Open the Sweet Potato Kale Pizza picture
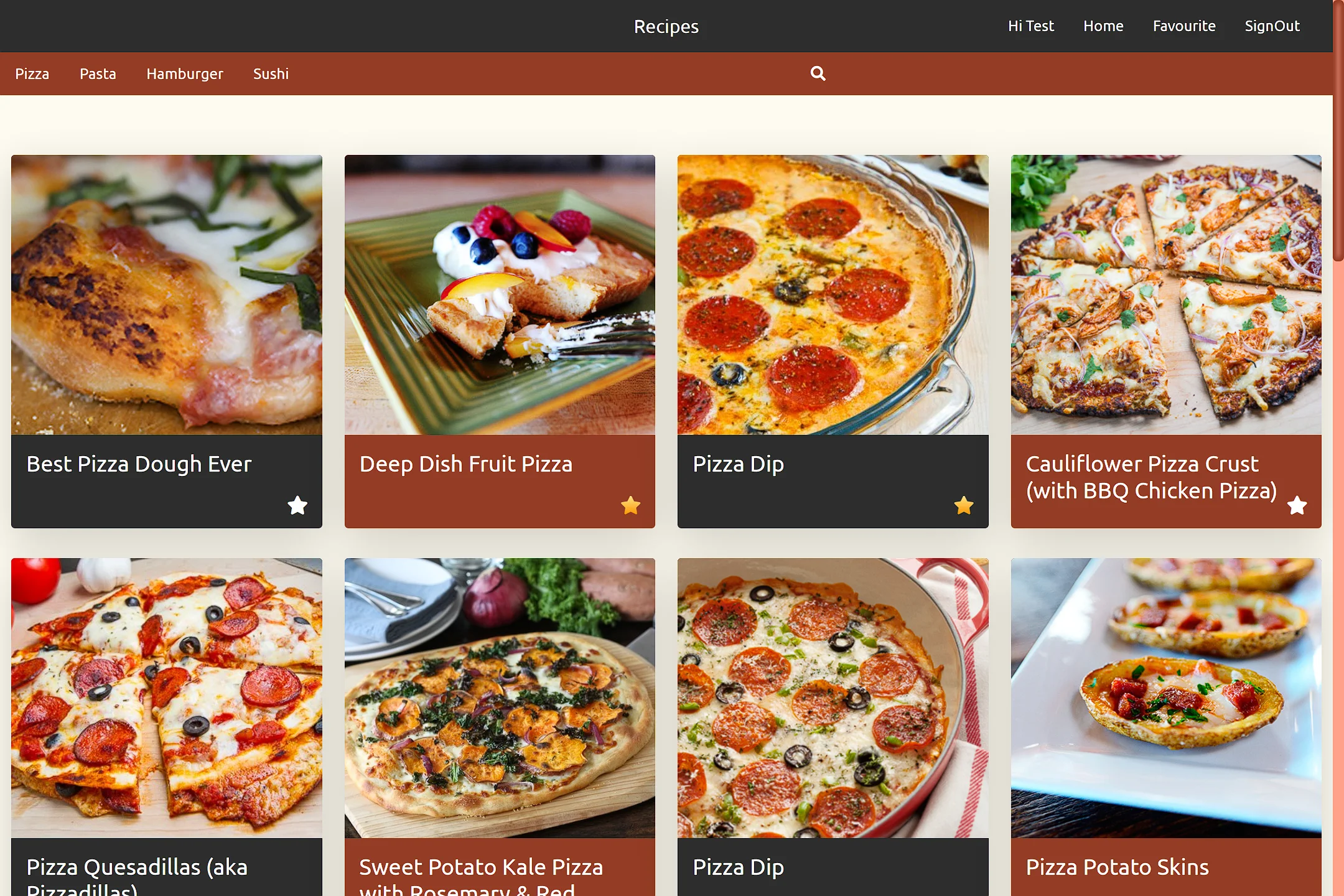This screenshot has height=896, width=1344. pyautogui.click(x=500, y=698)
